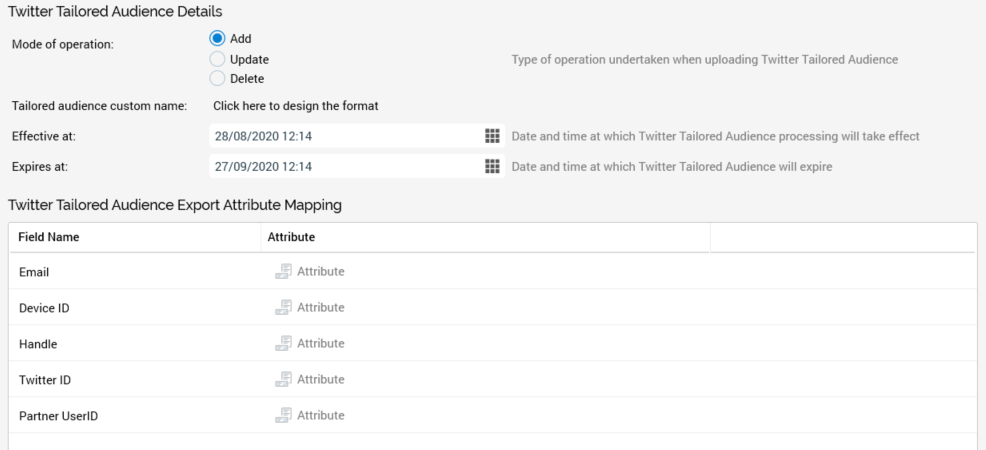This screenshot has width=986, height=450.
Task: Choose the Update mode of operation
Action: point(217,59)
